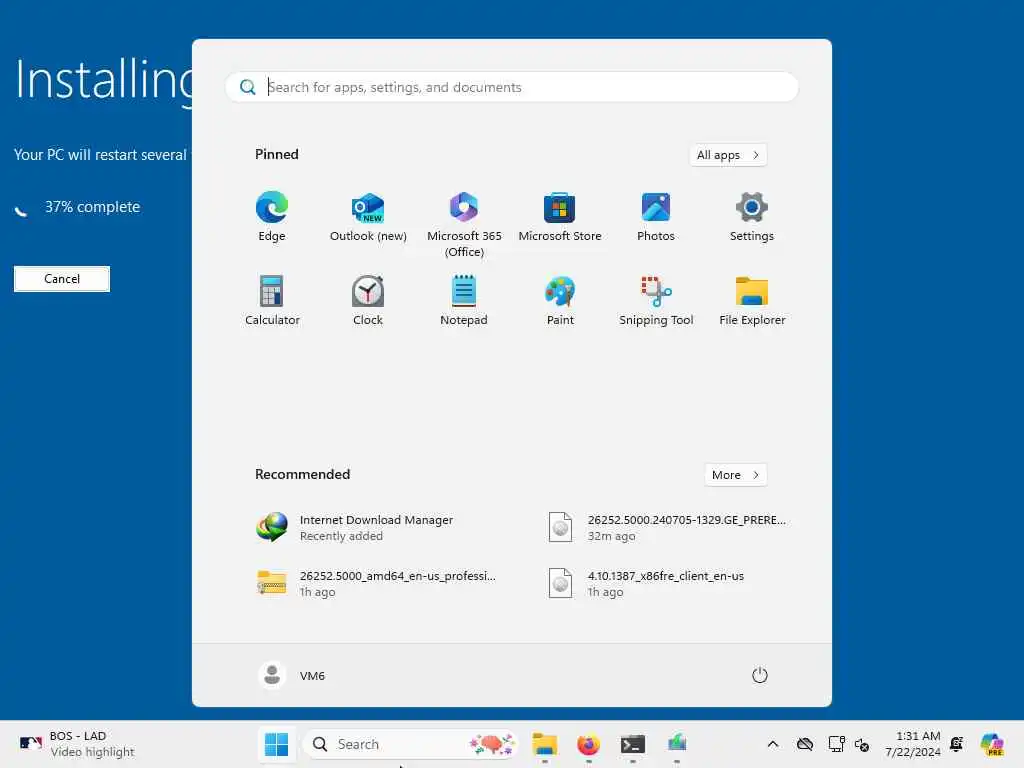Viewport: 1024px width, 768px height.
Task: Click the search highlight graphic in taskbar
Action: [492, 744]
